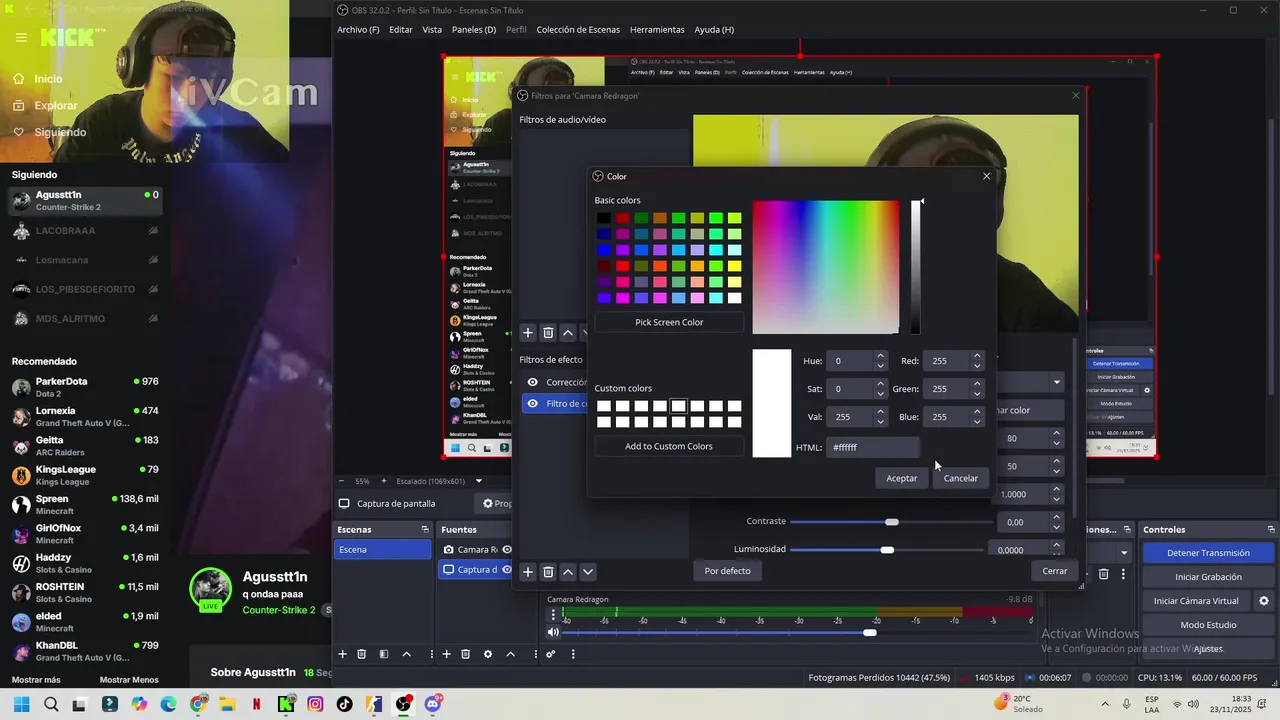The image size is (1280, 720).
Task: Select the black basic color swatch
Action: click(604, 218)
